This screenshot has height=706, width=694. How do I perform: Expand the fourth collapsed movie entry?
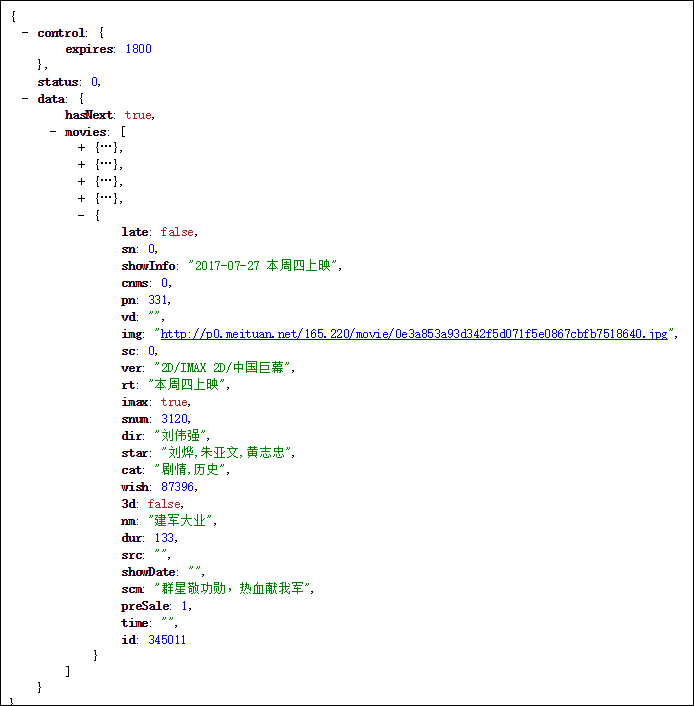pyautogui.click(x=82, y=198)
